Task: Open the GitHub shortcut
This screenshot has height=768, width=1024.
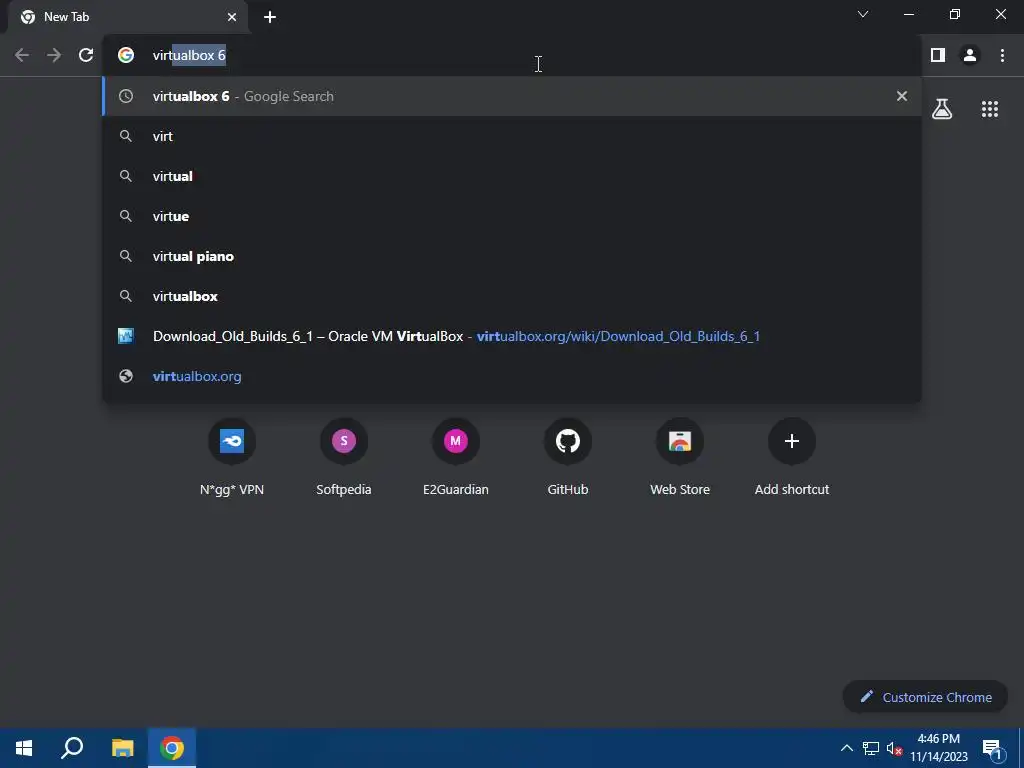Action: tap(568, 457)
